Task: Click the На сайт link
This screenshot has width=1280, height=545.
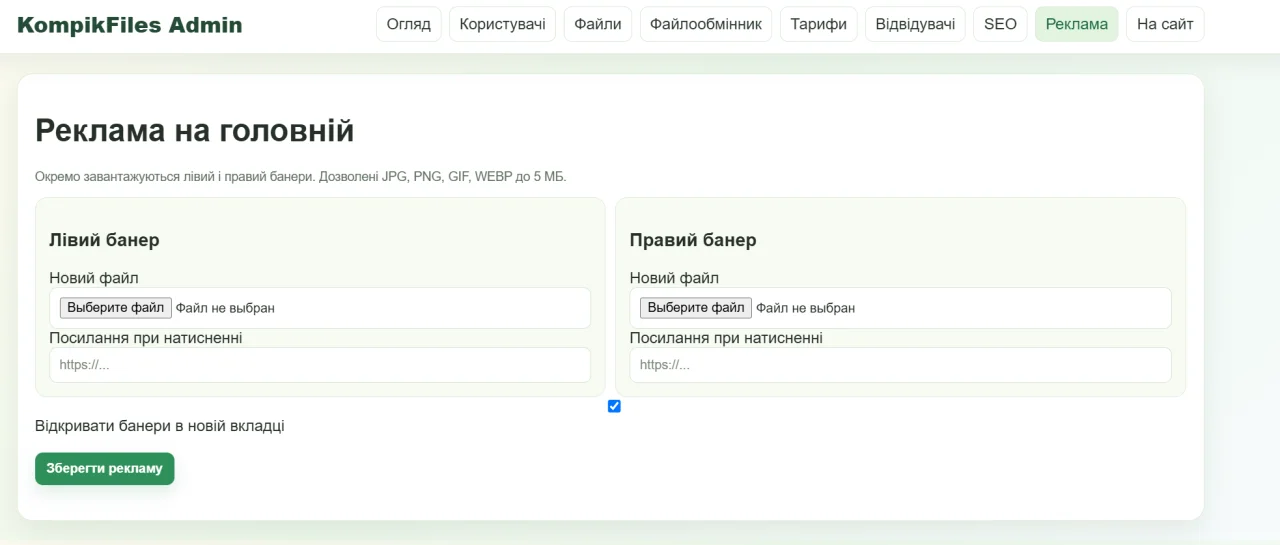Action: pos(1165,24)
